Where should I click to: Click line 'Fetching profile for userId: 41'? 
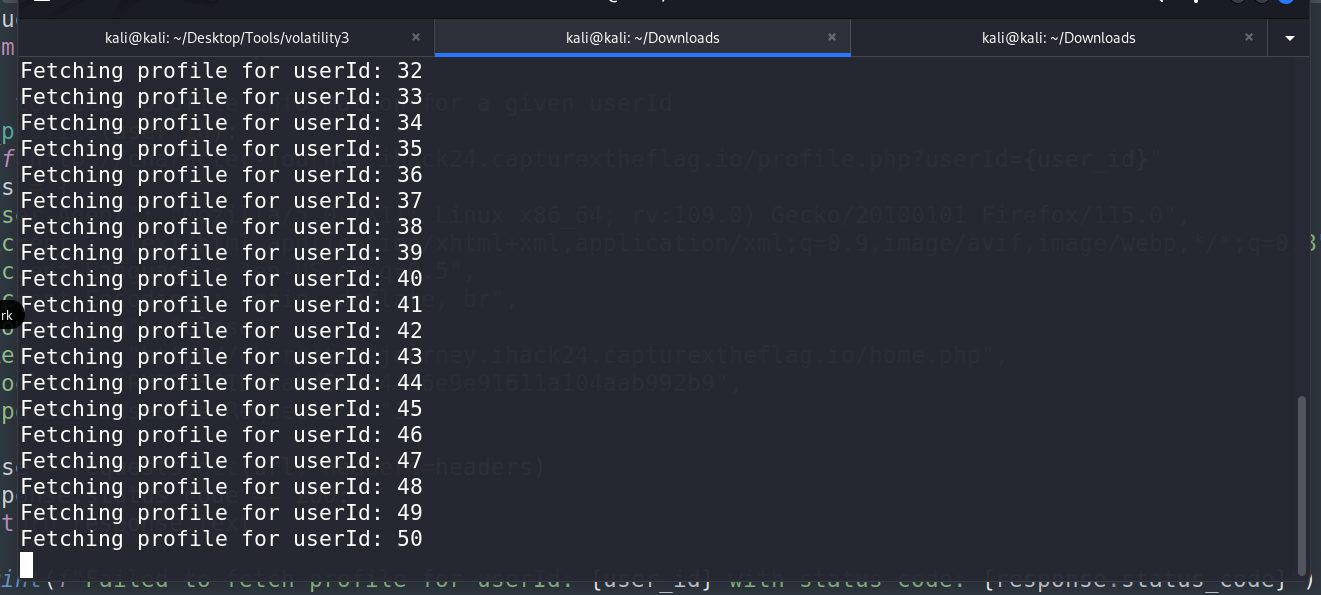point(221,305)
